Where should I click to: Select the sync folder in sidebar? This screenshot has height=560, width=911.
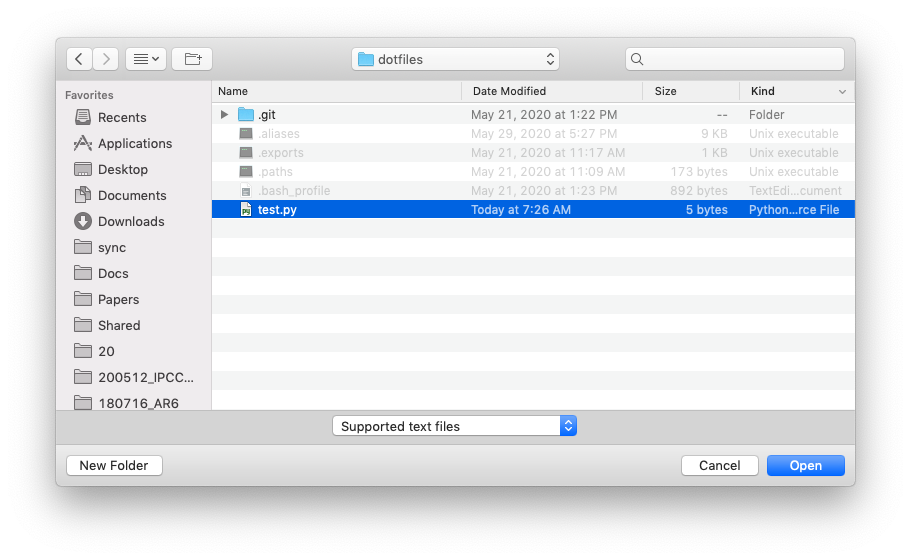click(101, 248)
